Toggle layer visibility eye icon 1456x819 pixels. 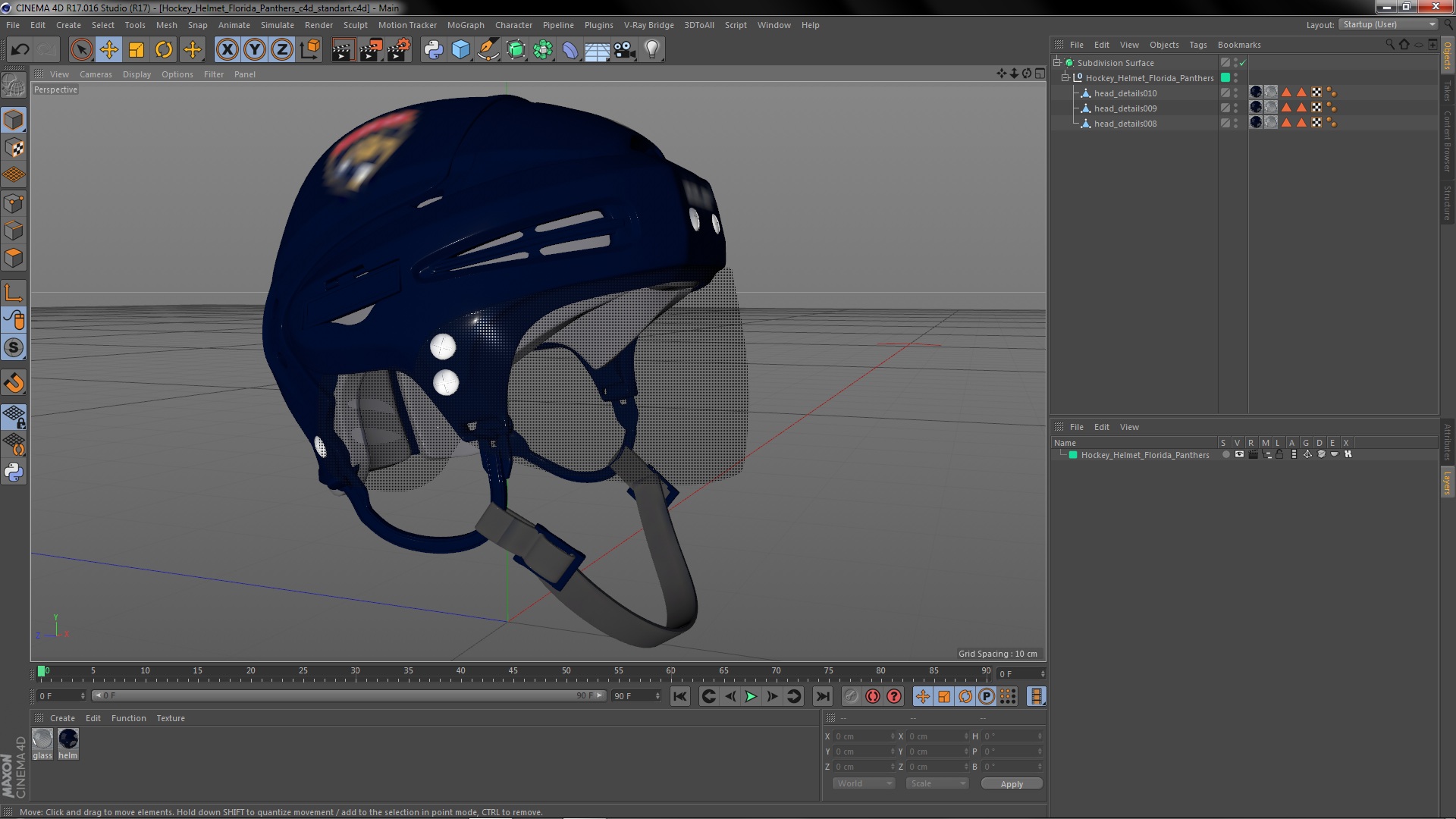coord(1239,454)
